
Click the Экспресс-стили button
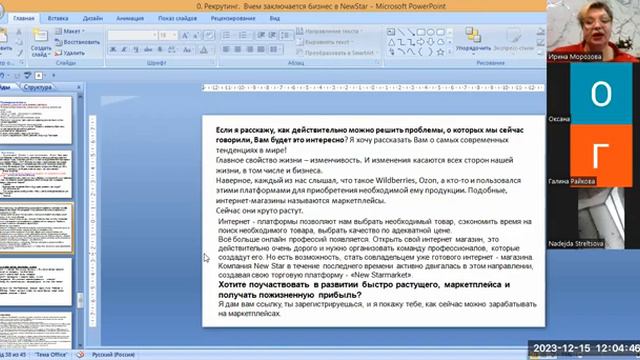coord(513,40)
